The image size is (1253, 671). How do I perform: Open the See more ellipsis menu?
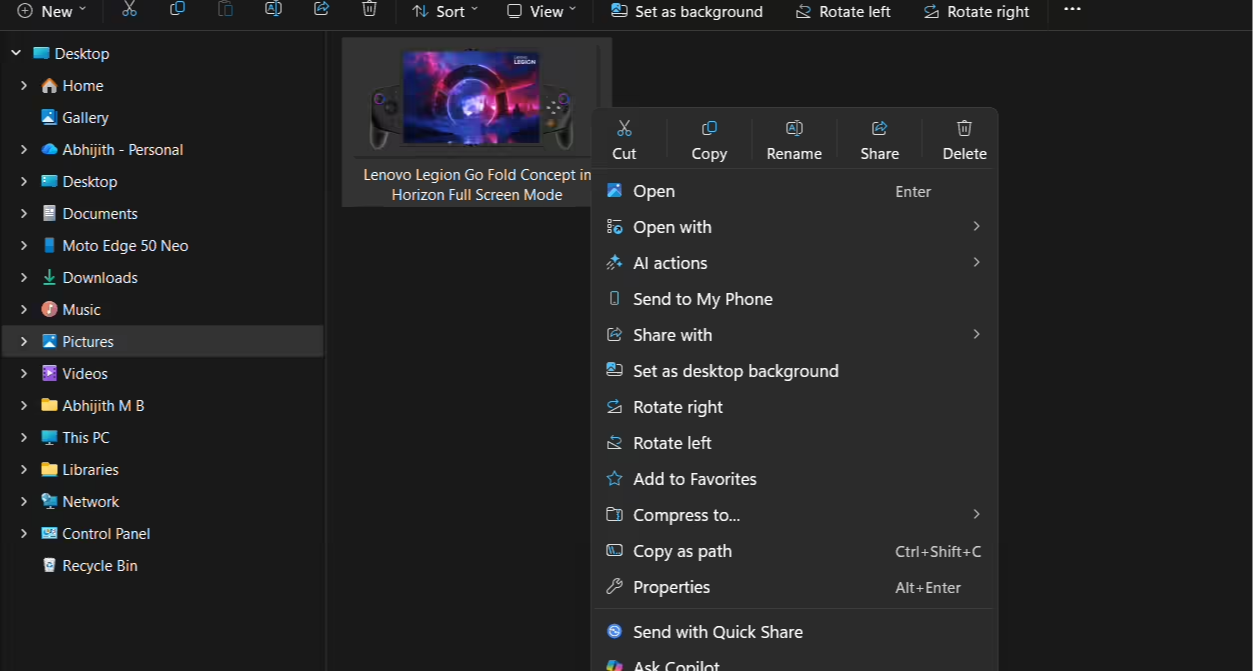click(1072, 9)
